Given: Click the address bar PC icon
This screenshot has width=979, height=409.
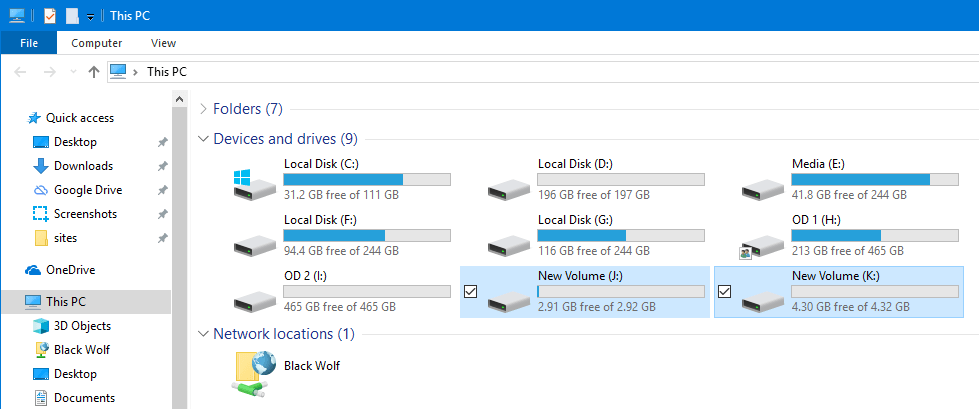Looking at the screenshot, I should [118, 72].
